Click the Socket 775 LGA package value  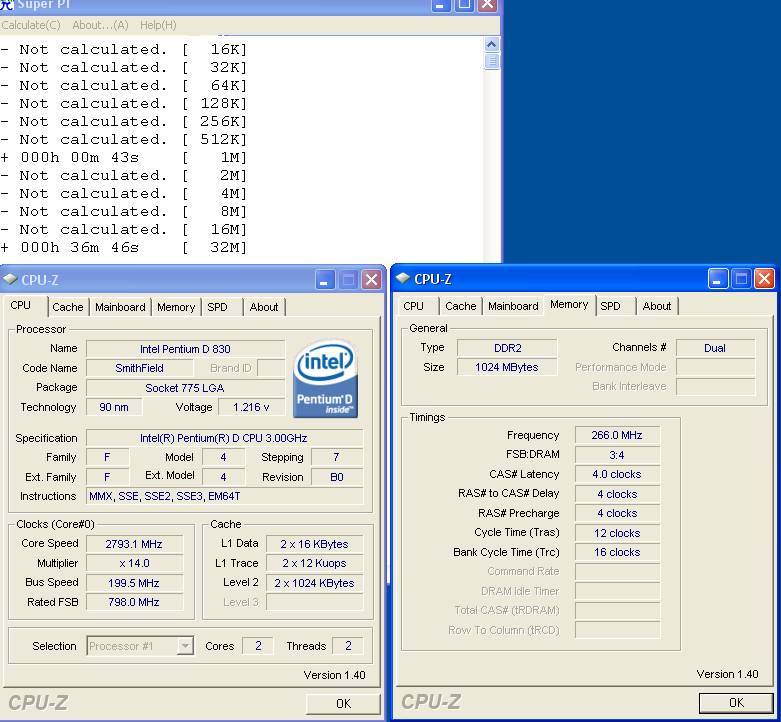pos(185,388)
